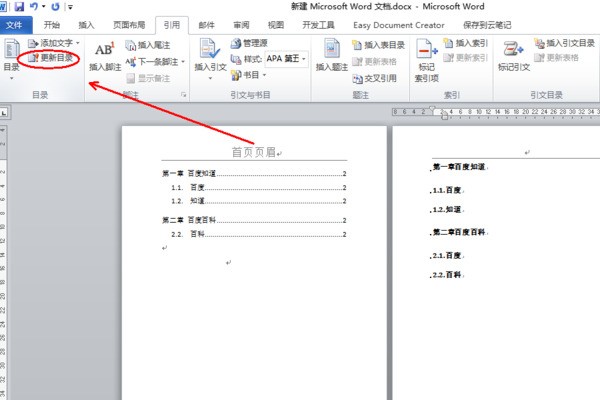Click the 目录 table of contents icon
The image size is (600, 400).
(11, 50)
